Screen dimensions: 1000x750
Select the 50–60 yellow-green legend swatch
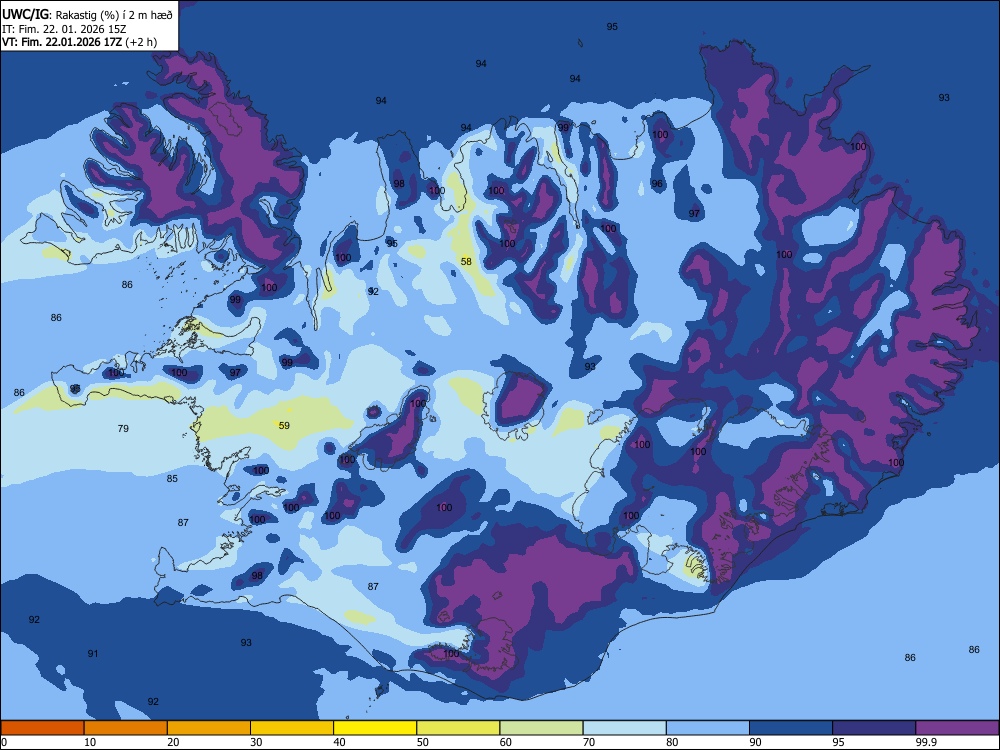coord(458,728)
